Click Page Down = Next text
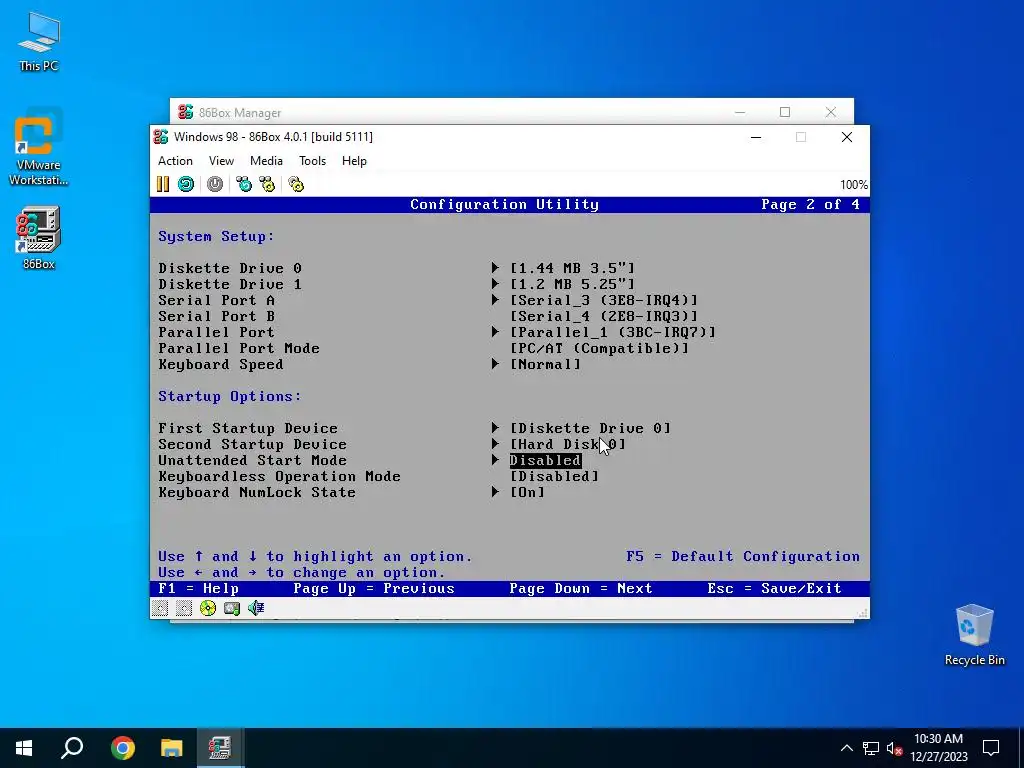 581,588
